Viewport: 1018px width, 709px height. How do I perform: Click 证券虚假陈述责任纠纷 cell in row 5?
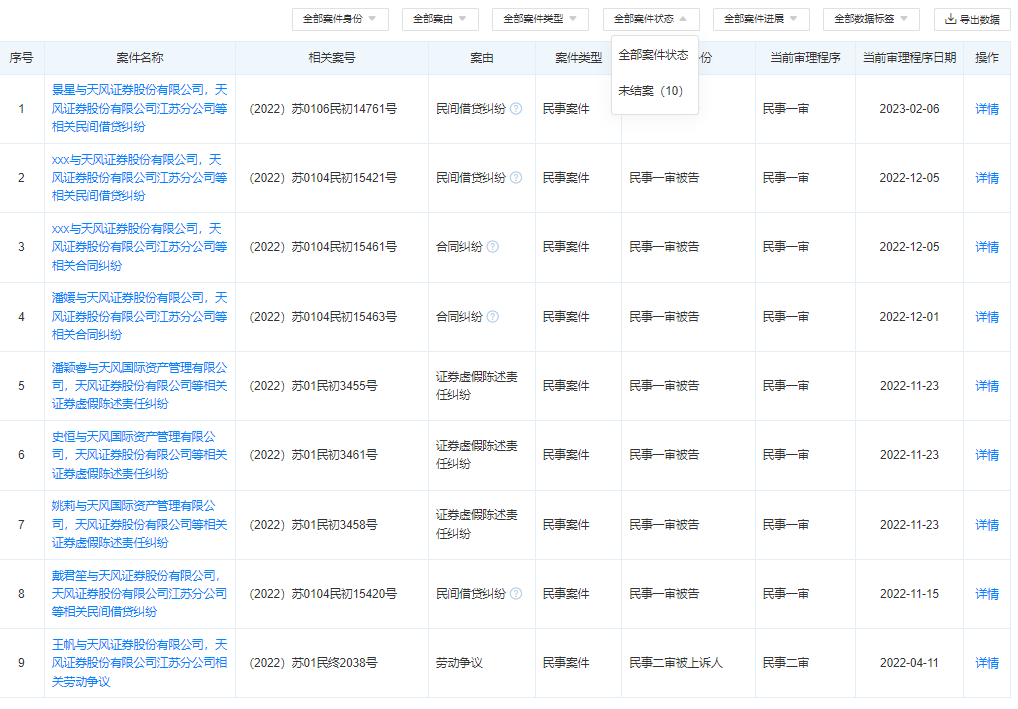tap(477, 386)
